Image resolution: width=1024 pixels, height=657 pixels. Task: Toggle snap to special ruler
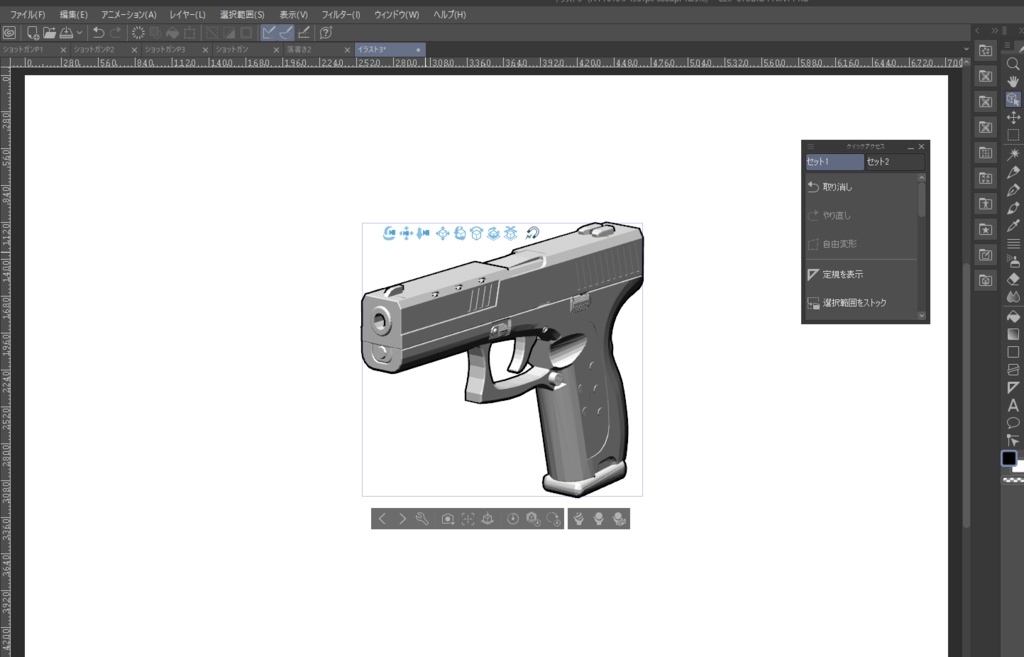pos(286,33)
